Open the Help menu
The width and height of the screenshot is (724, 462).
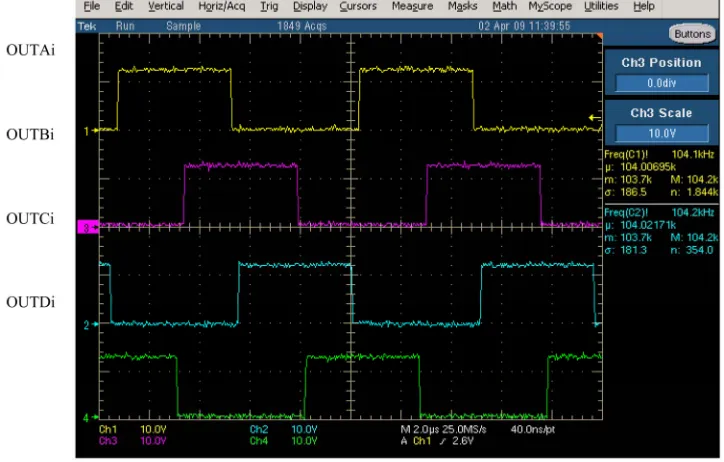pos(644,6)
